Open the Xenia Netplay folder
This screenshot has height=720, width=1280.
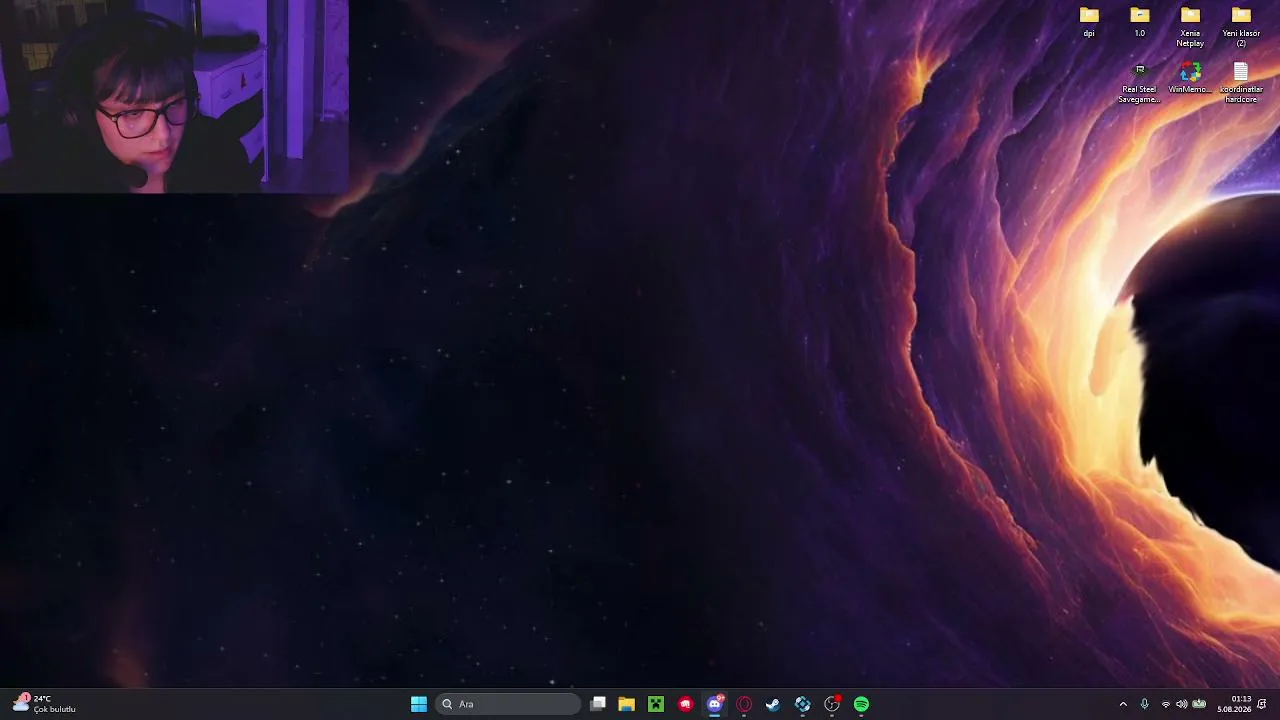[1190, 26]
